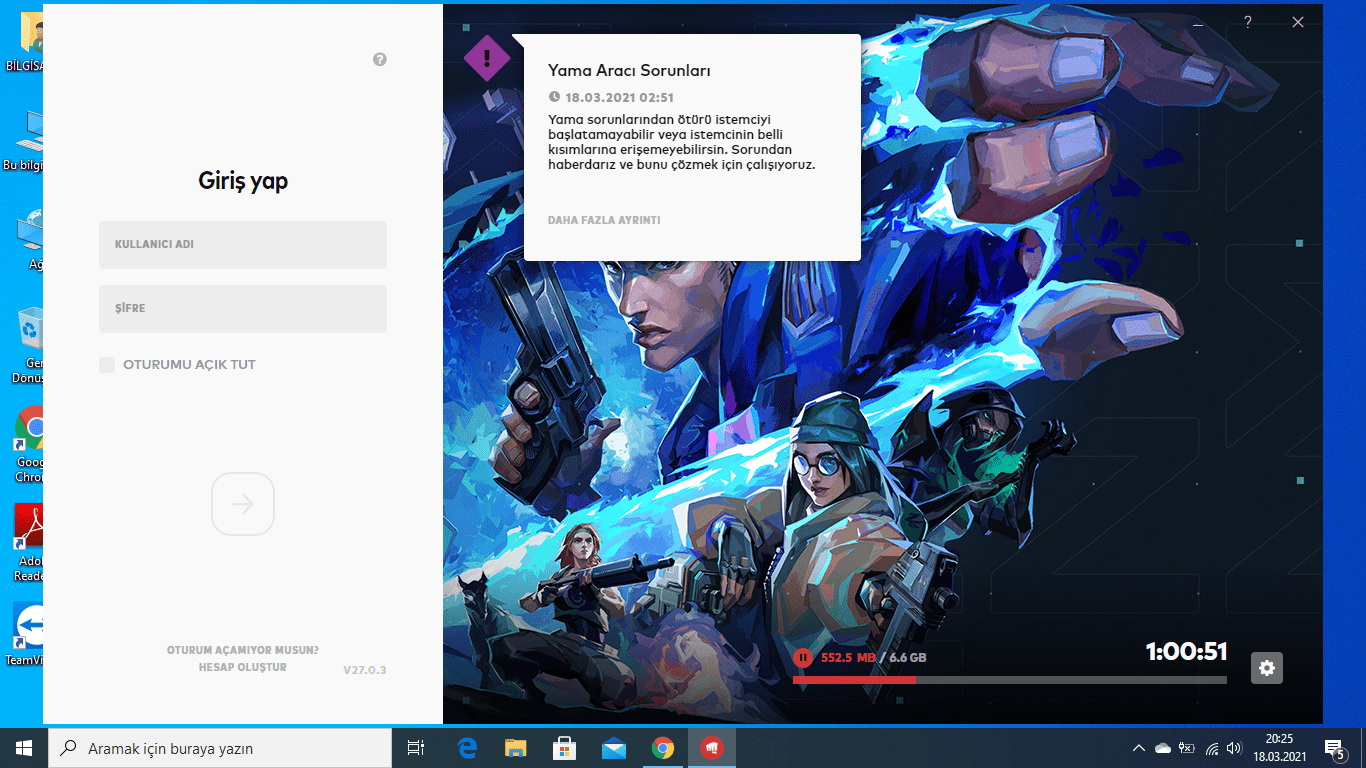Launch Google Chrome from the taskbar
Image resolution: width=1366 pixels, height=768 pixels.
coord(662,748)
